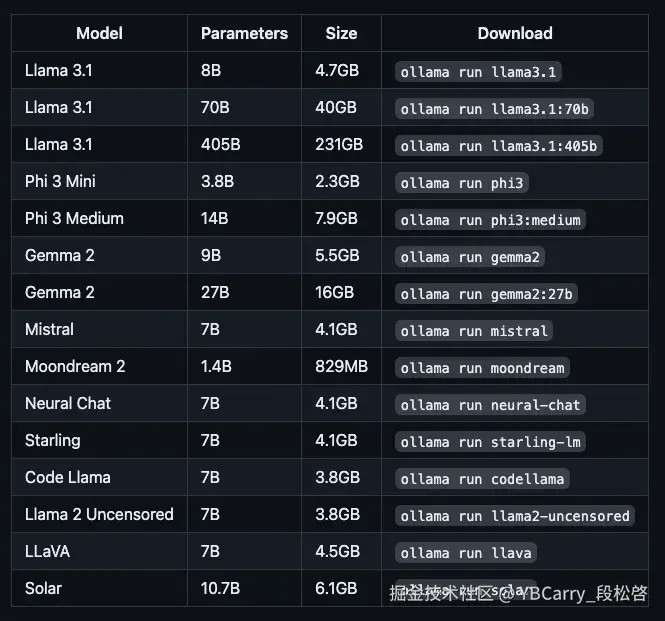This screenshot has height=621, width=665.
Task: Click the Moondream 2 model name
Action: 75,366
